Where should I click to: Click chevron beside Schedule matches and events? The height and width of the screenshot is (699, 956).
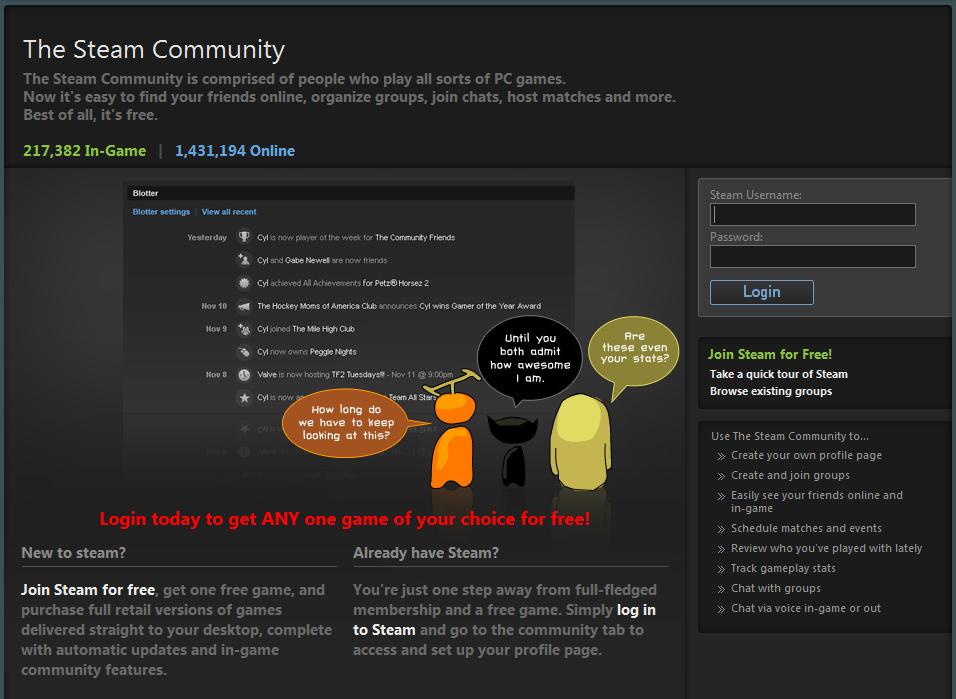click(721, 529)
